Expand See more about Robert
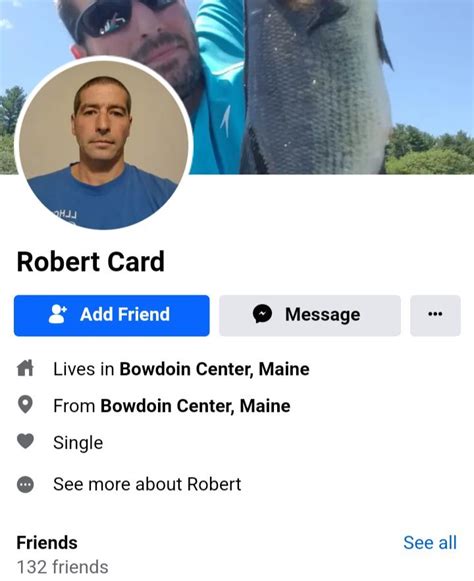The image size is (474, 581). coord(147,484)
